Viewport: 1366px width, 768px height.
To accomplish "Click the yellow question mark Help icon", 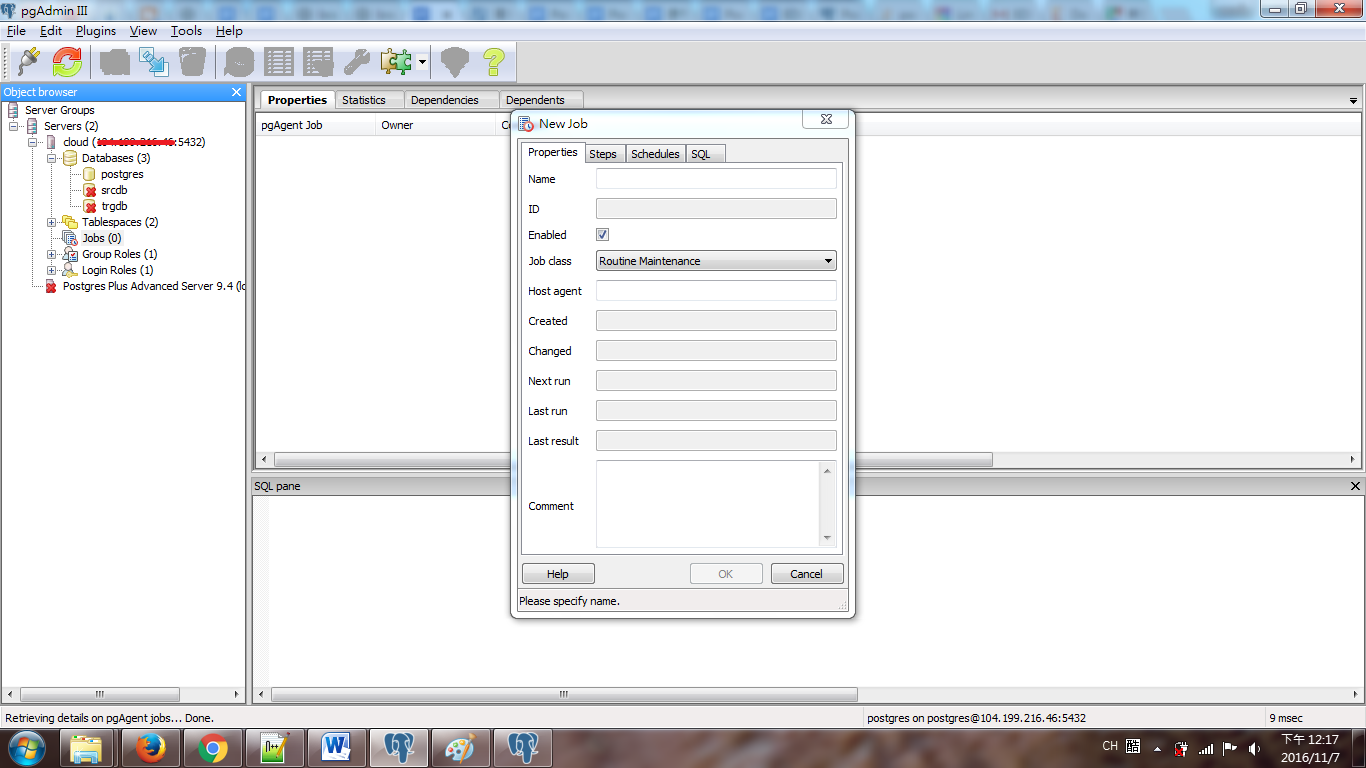I will (494, 62).
